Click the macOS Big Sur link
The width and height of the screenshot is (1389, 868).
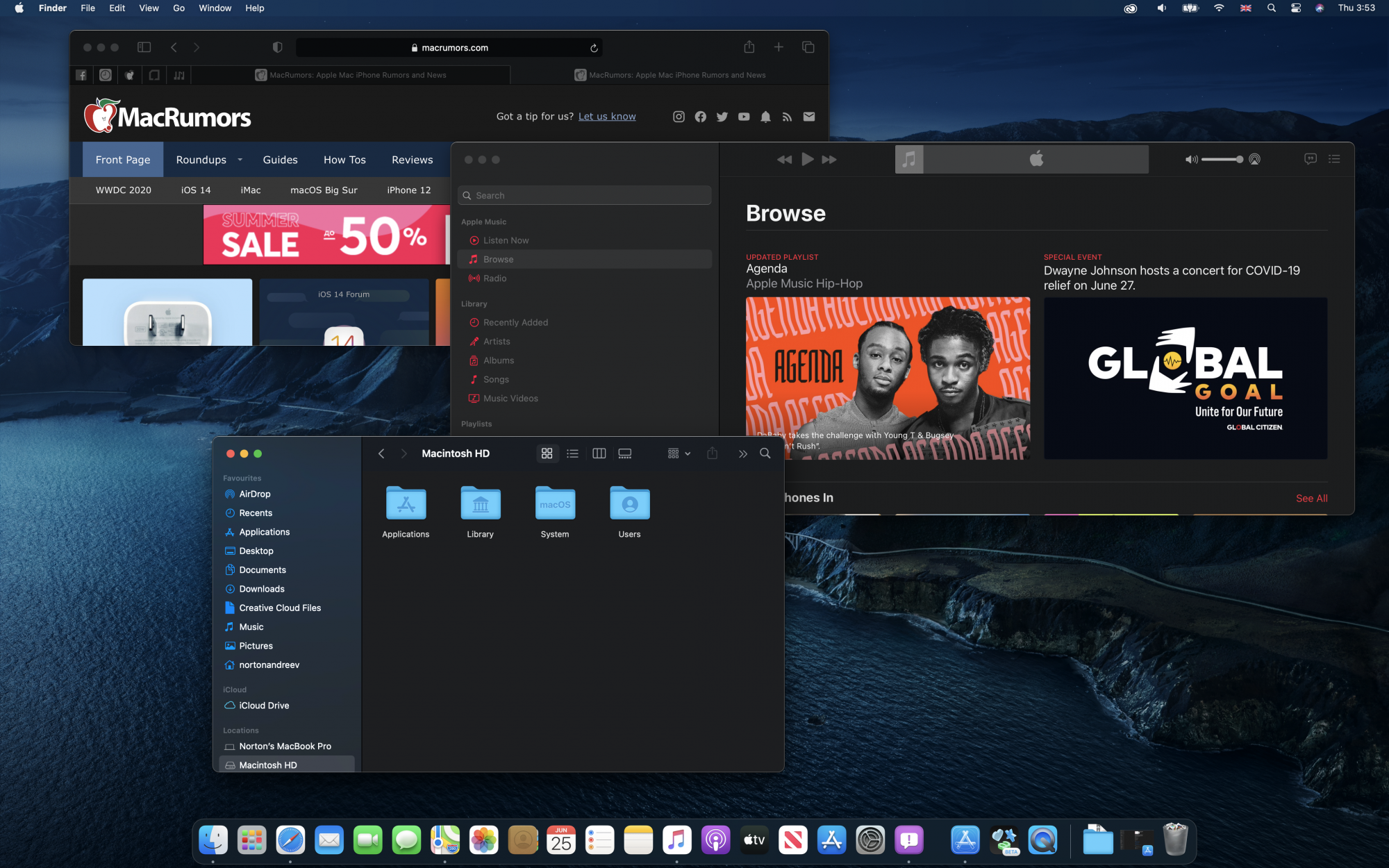(324, 190)
